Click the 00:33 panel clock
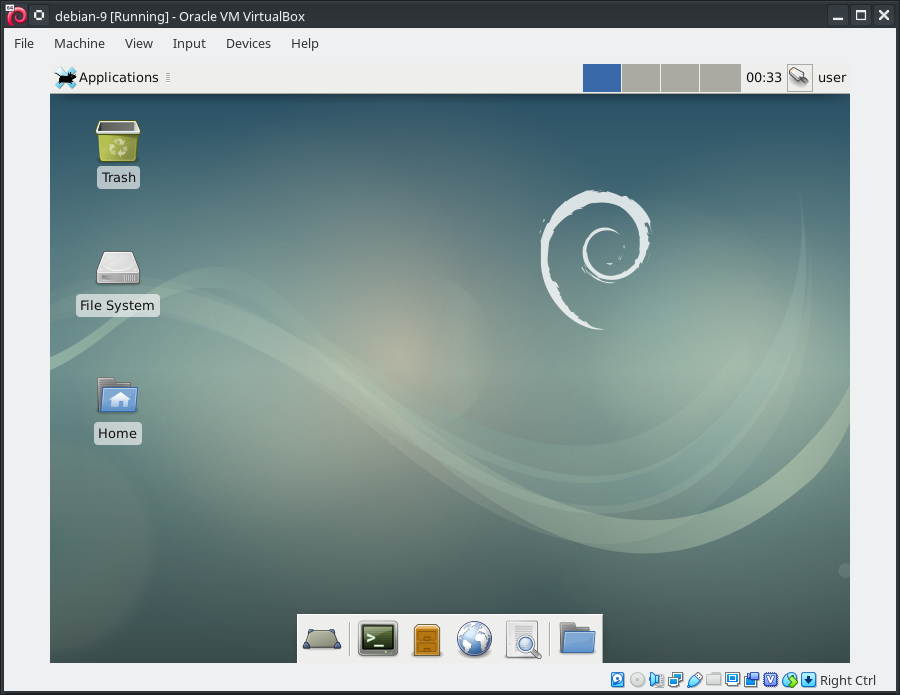The image size is (900, 695). pyautogui.click(x=764, y=78)
